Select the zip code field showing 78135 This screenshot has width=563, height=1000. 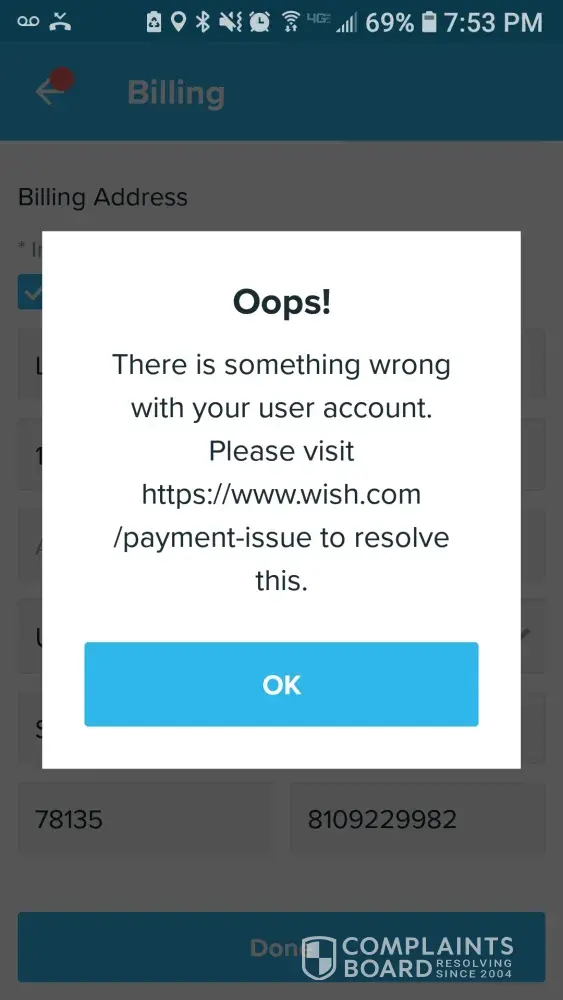(145, 819)
